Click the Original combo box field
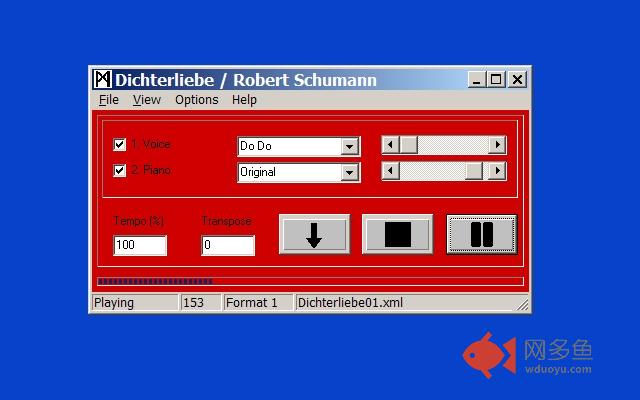The image size is (640, 400). pos(298,172)
